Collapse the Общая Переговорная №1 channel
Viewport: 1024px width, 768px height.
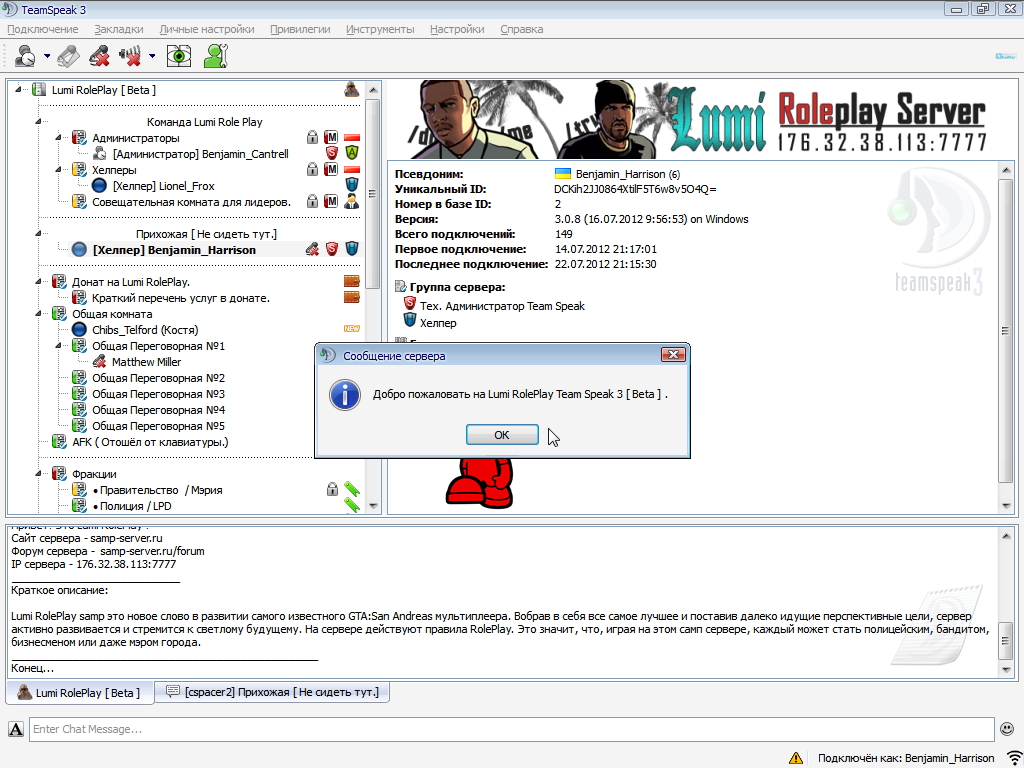pyautogui.click(x=58, y=345)
